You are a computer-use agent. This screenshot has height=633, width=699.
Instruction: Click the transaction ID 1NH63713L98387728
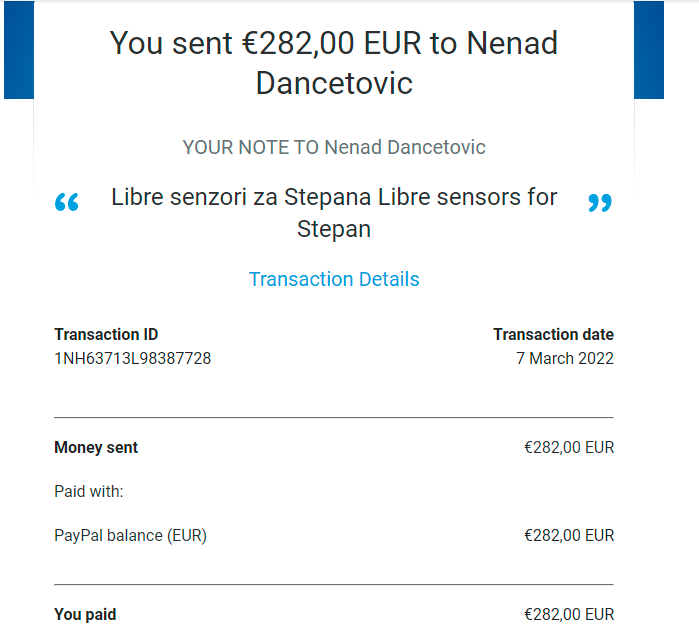[x=132, y=358]
